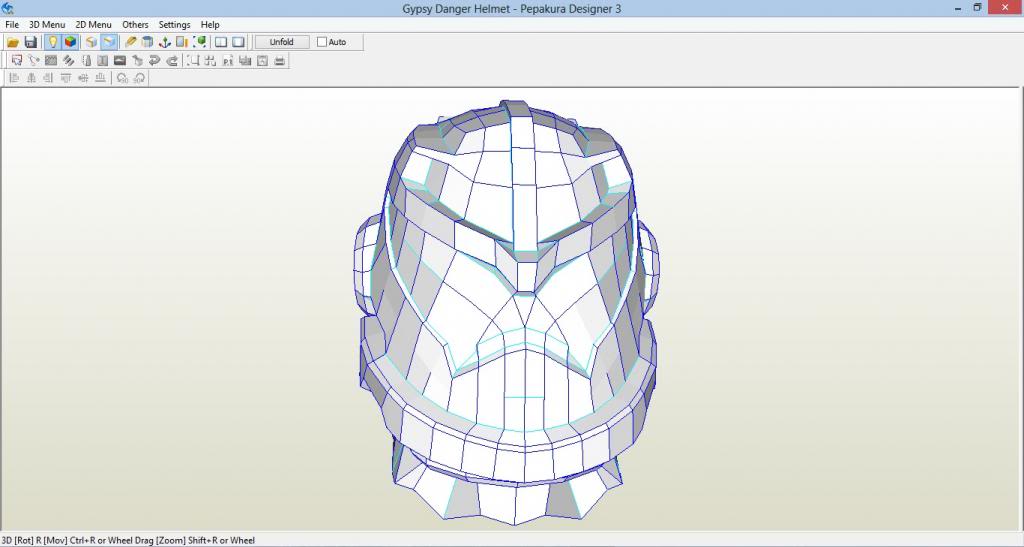Select the gray I-beam edge tool icon
This screenshot has width=1024, height=547.
click(x=103, y=61)
